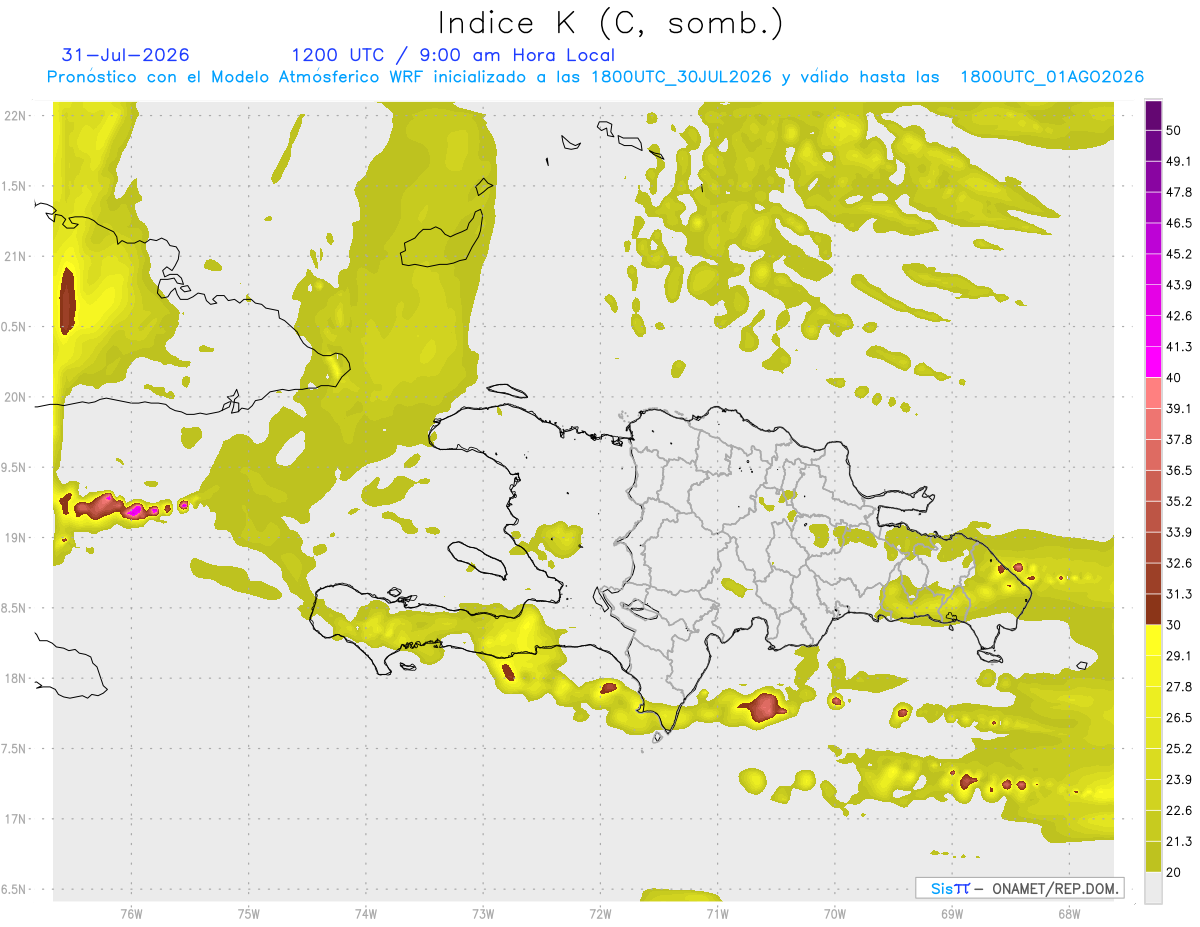
Task: Click the "33.9" color scale label
Action: pos(1179,532)
